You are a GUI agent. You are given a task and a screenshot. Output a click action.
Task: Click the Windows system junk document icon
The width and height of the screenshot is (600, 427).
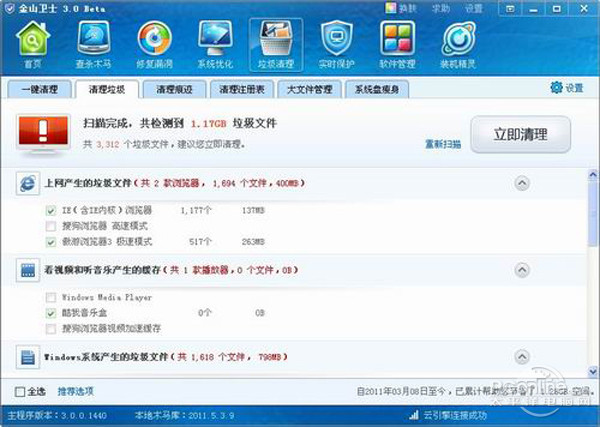28,357
